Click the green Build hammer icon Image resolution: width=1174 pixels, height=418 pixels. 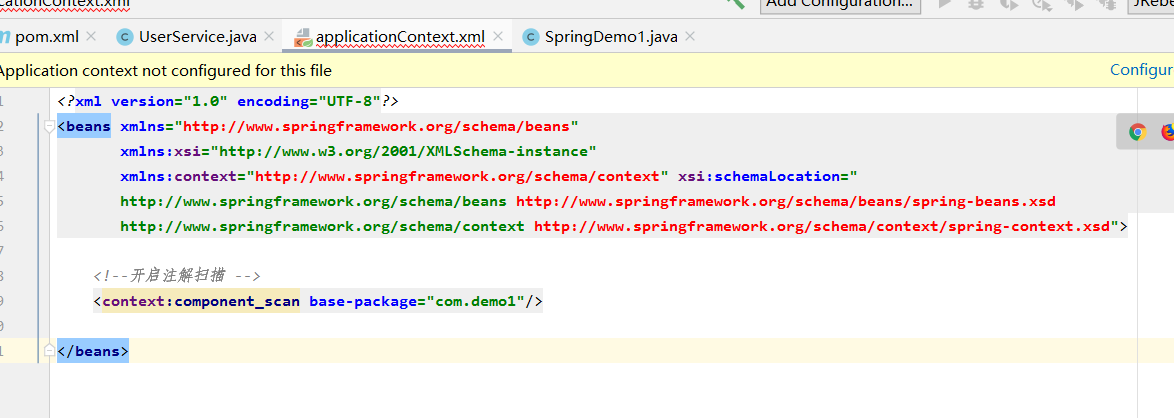pos(735,3)
